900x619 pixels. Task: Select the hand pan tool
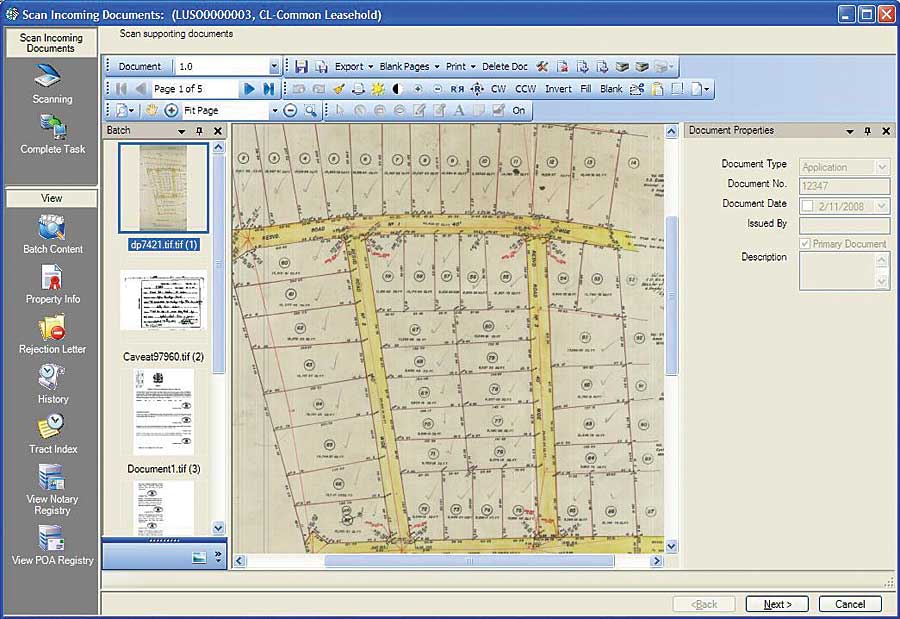click(152, 110)
